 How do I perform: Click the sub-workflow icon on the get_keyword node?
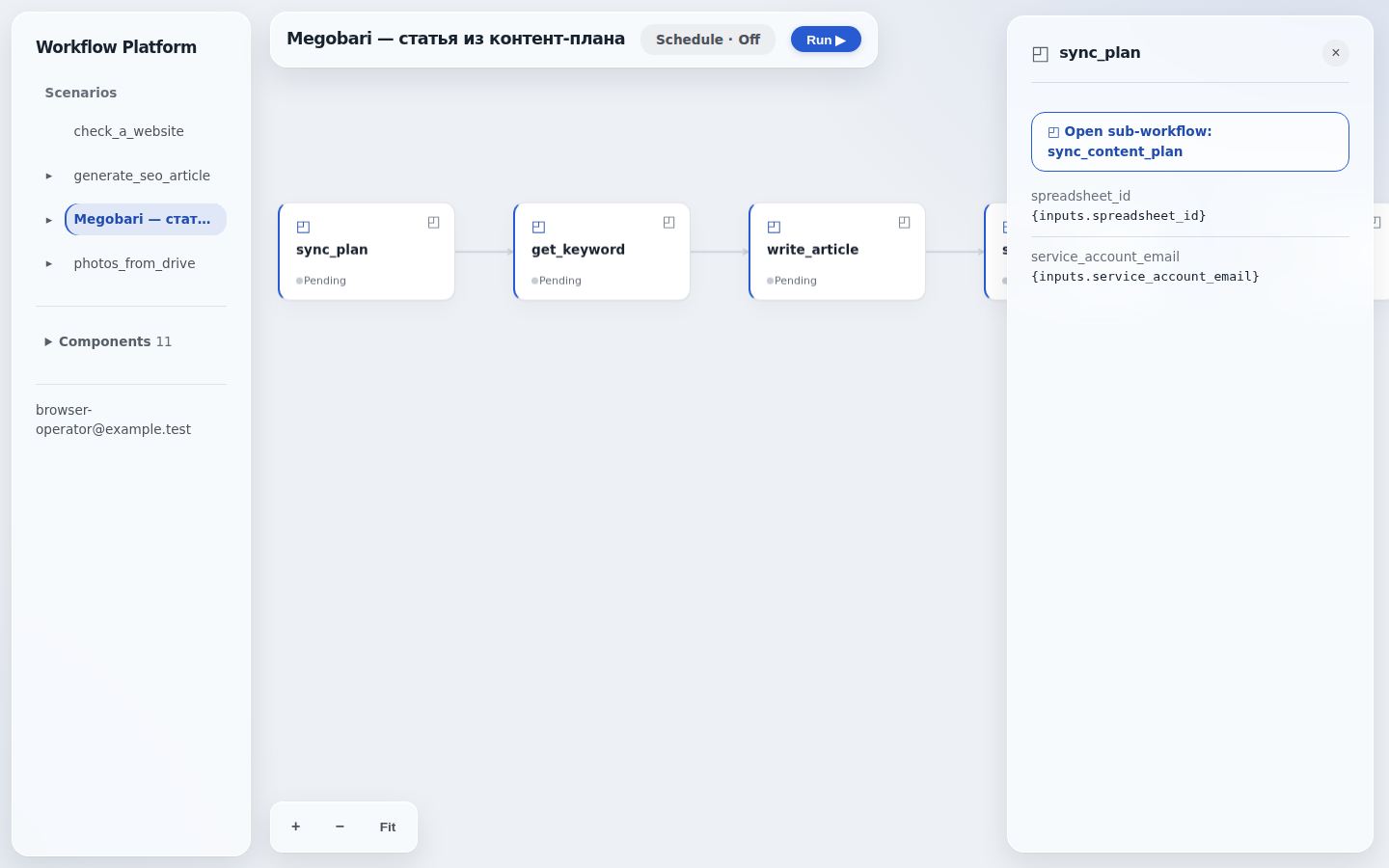click(538, 228)
